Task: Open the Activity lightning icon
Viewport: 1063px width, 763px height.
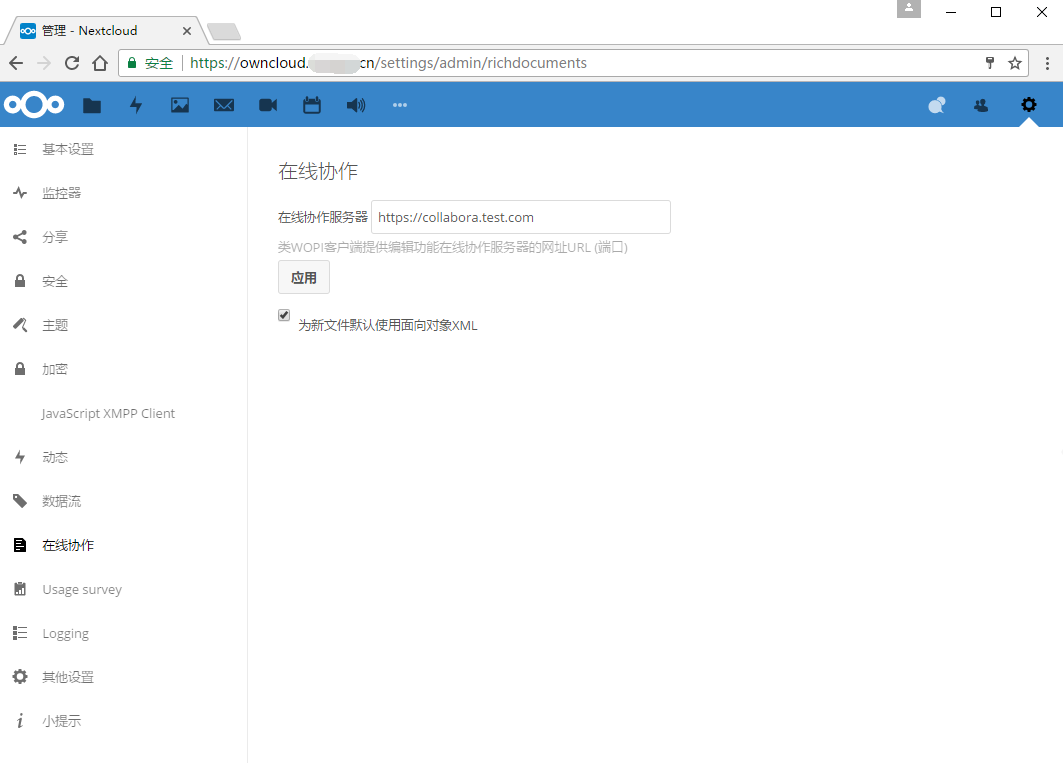Action: [136, 104]
